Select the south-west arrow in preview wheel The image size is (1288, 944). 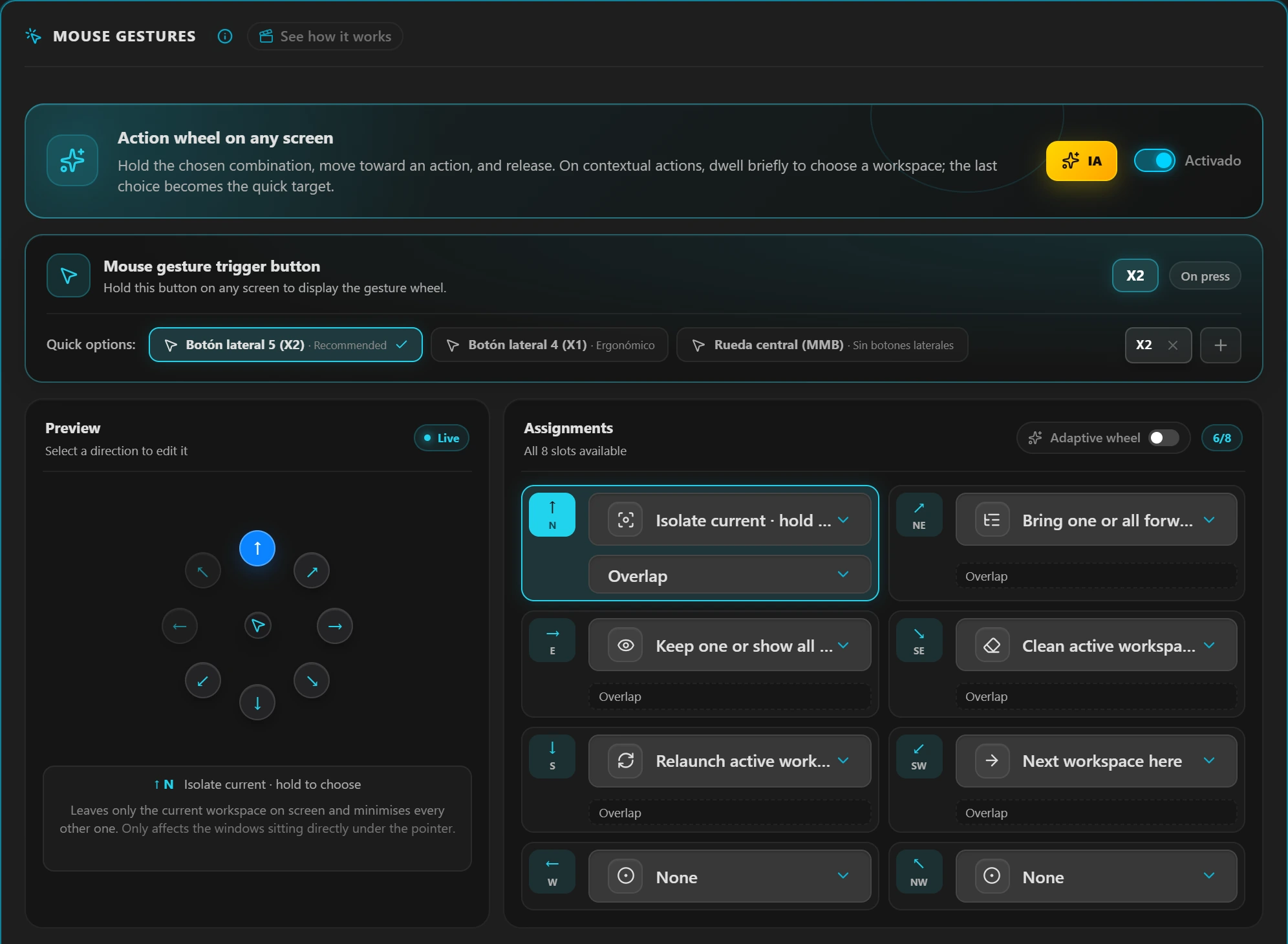tap(203, 681)
